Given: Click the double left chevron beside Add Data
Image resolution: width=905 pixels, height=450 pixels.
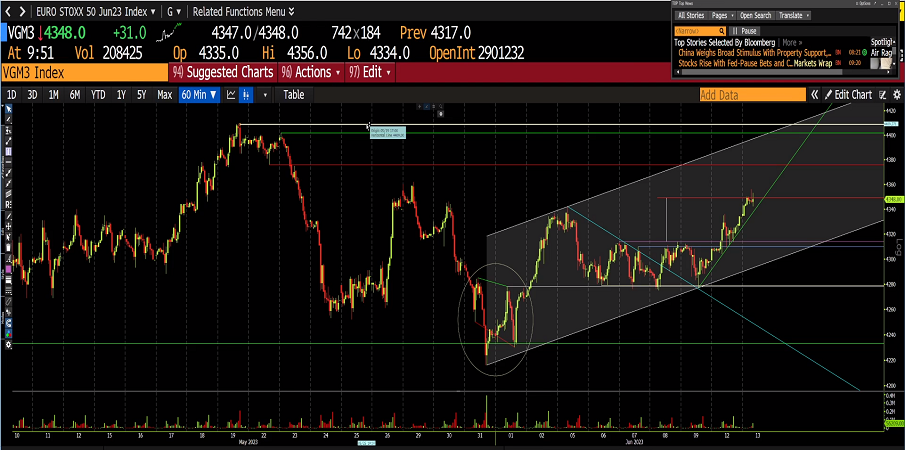Looking at the screenshot, I should 814,95.
